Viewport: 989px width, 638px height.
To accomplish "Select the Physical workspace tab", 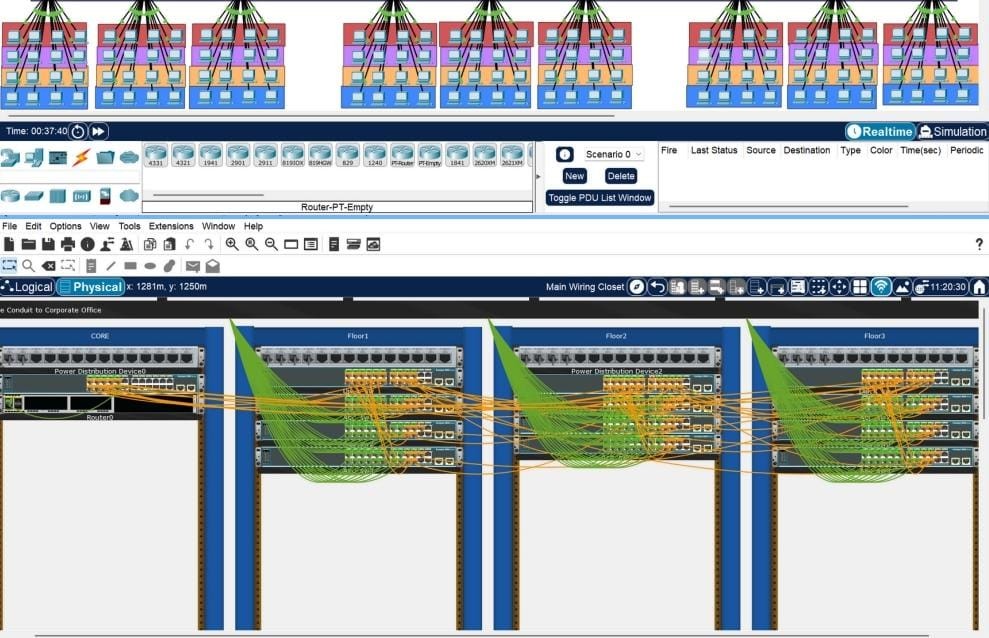I will [x=90, y=287].
